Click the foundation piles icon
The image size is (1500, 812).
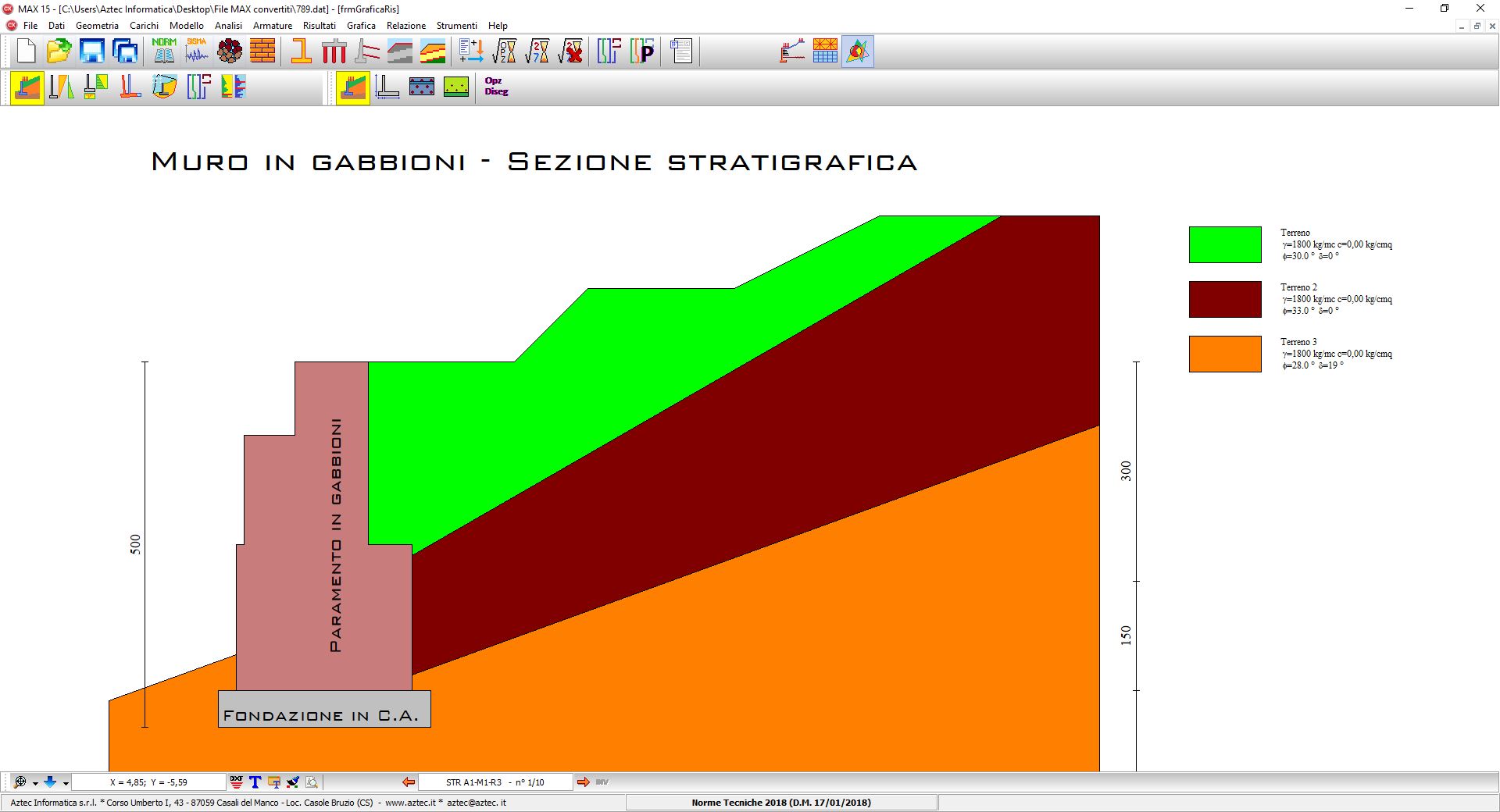tap(334, 52)
